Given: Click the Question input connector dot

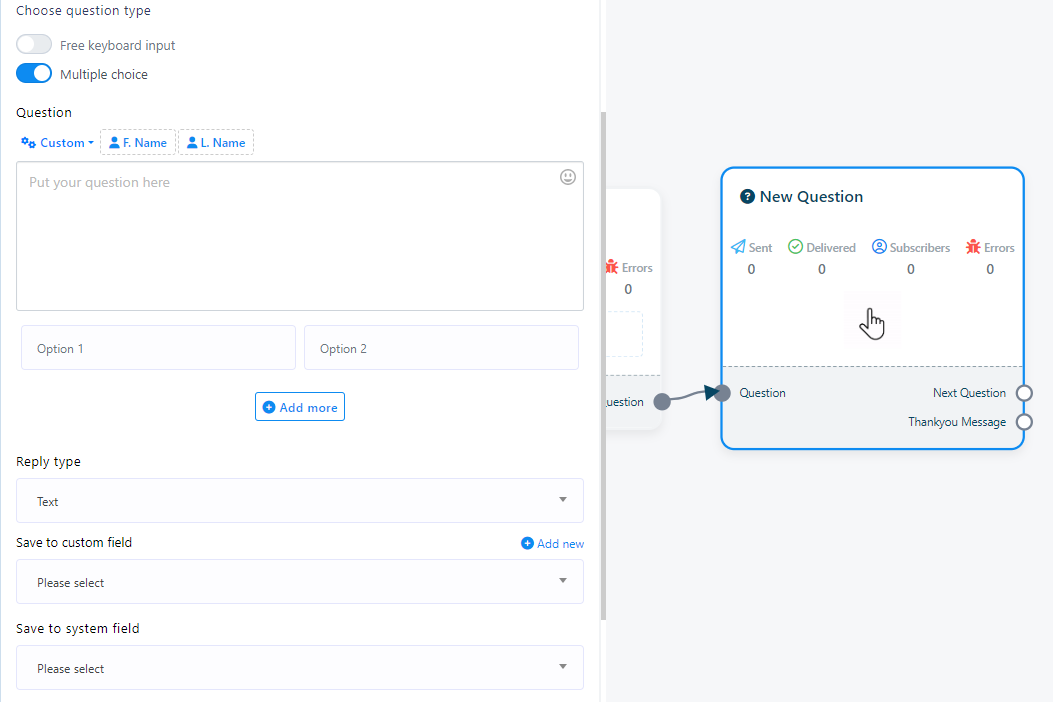Looking at the screenshot, I should coord(723,393).
